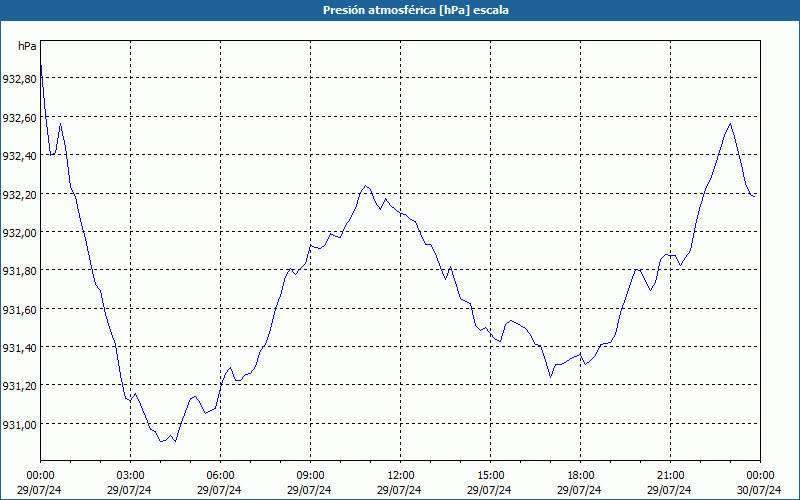
Task: Click the 06:00 time axis label
Action: (x=220, y=476)
